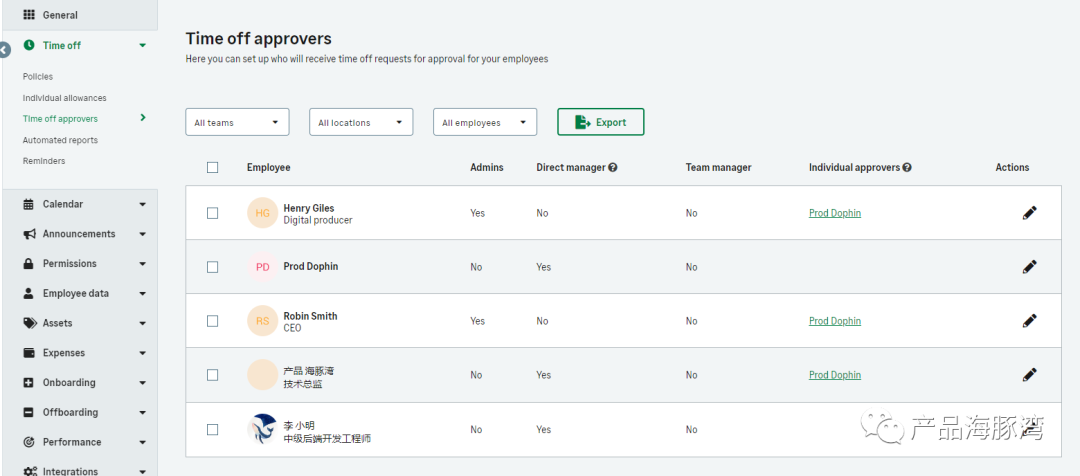The height and width of the screenshot is (476, 1080).
Task: Click the help icon beside Direct manager
Action: click(612, 168)
